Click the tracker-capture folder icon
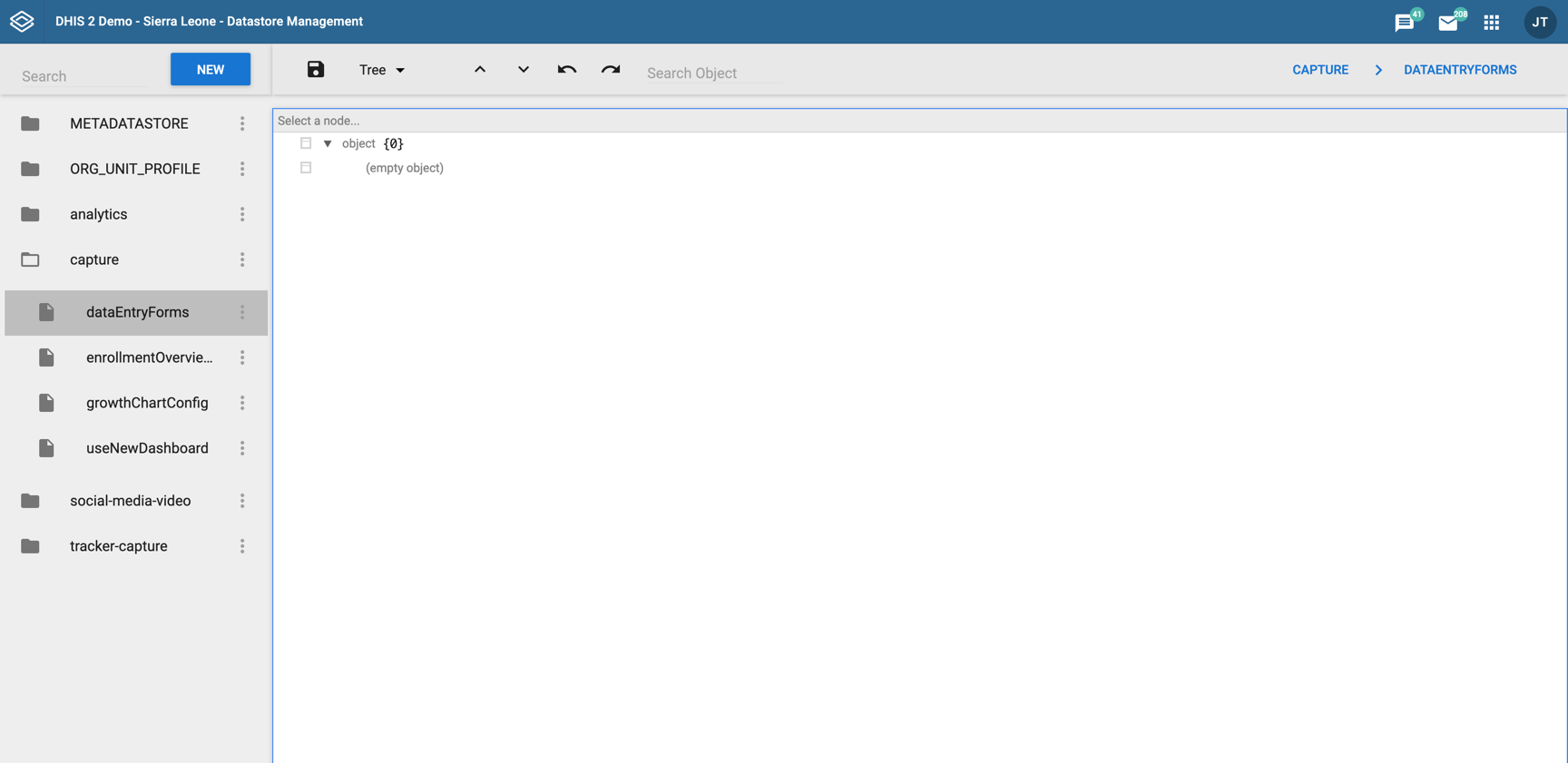This screenshot has width=1568, height=763. tap(30, 546)
